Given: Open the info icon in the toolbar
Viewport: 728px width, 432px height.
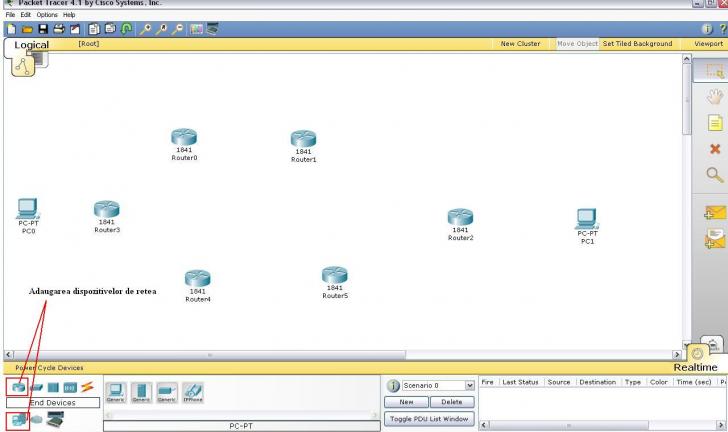Looking at the screenshot, I should 707,29.
